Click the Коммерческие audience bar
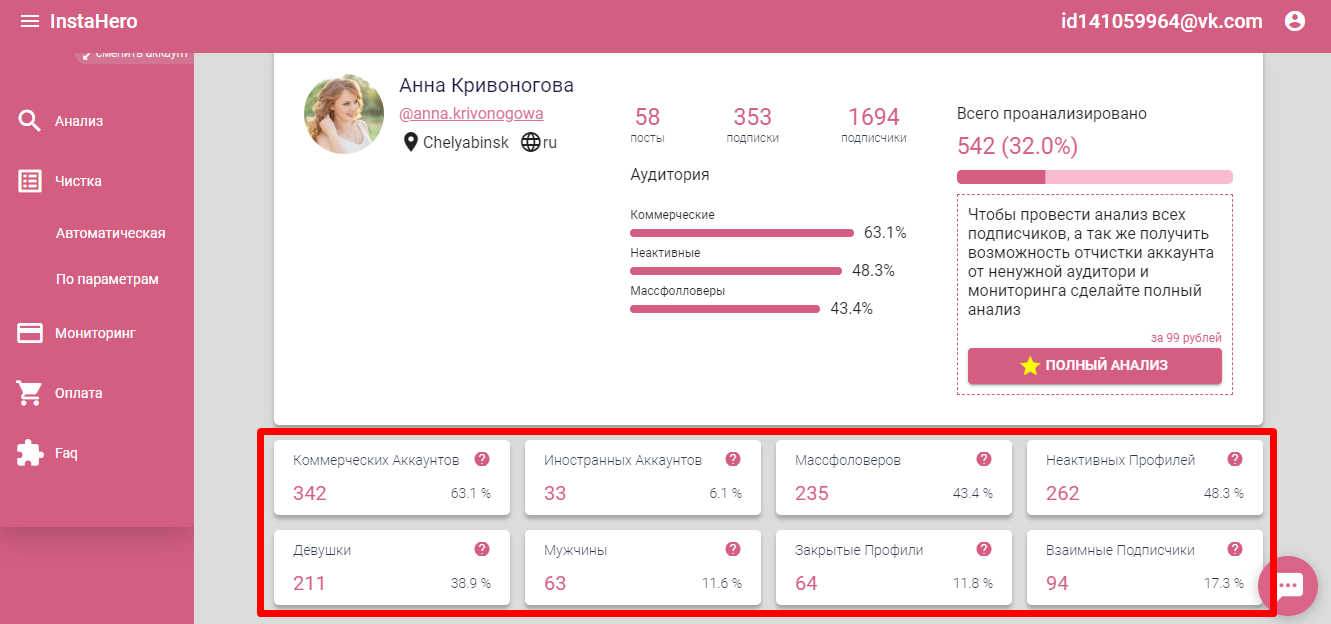1331x624 pixels. (x=742, y=233)
